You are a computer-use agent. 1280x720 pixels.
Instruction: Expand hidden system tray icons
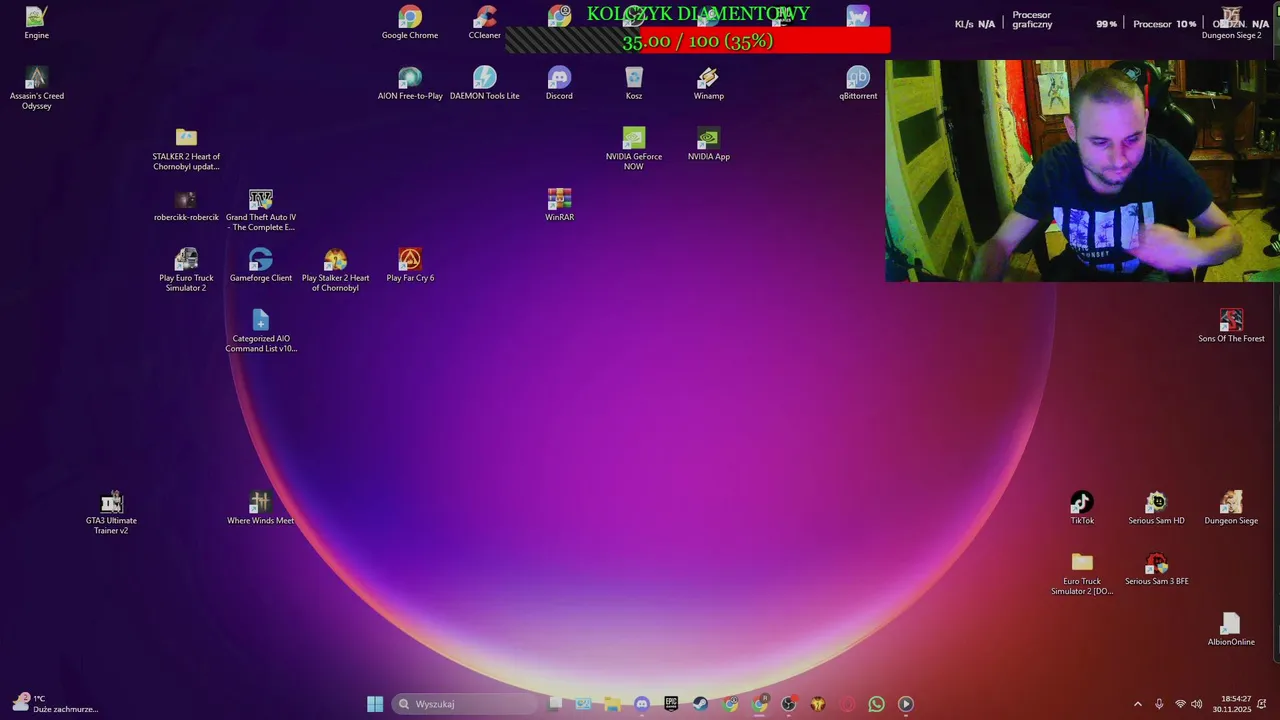[1137, 704]
